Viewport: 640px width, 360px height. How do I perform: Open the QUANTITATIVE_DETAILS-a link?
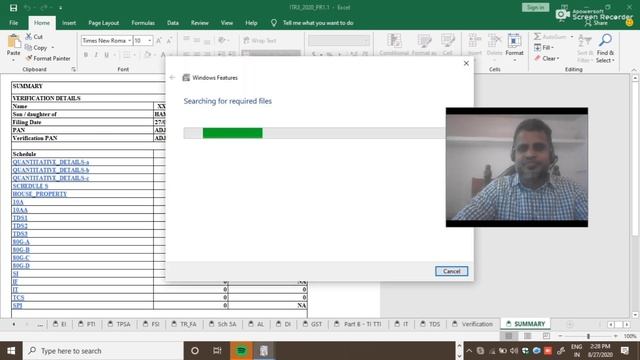(51, 162)
